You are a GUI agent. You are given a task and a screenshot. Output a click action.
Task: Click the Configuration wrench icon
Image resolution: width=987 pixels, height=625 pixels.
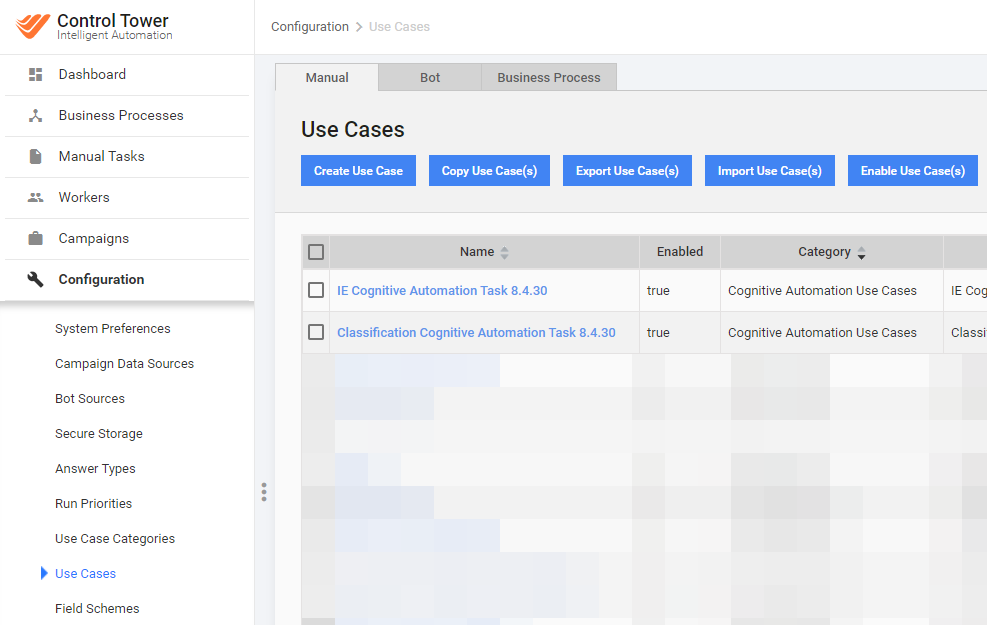(36, 279)
